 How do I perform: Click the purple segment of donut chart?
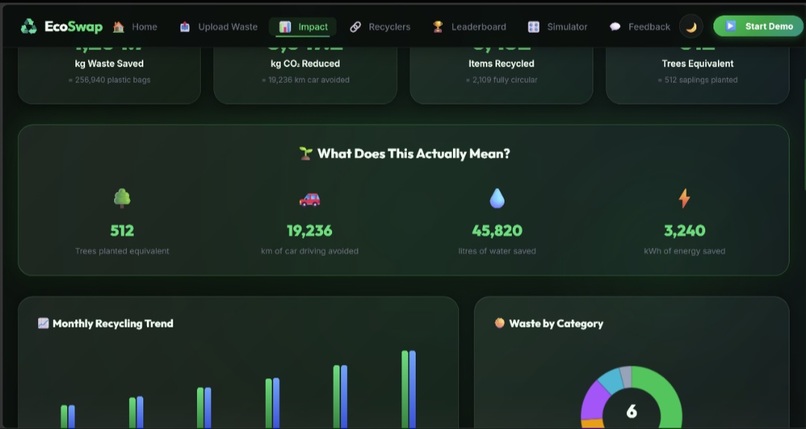[x=595, y=399]
